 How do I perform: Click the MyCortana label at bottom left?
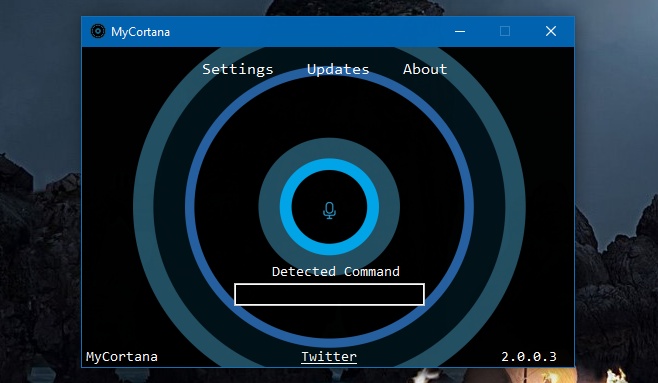click(122, 357)
